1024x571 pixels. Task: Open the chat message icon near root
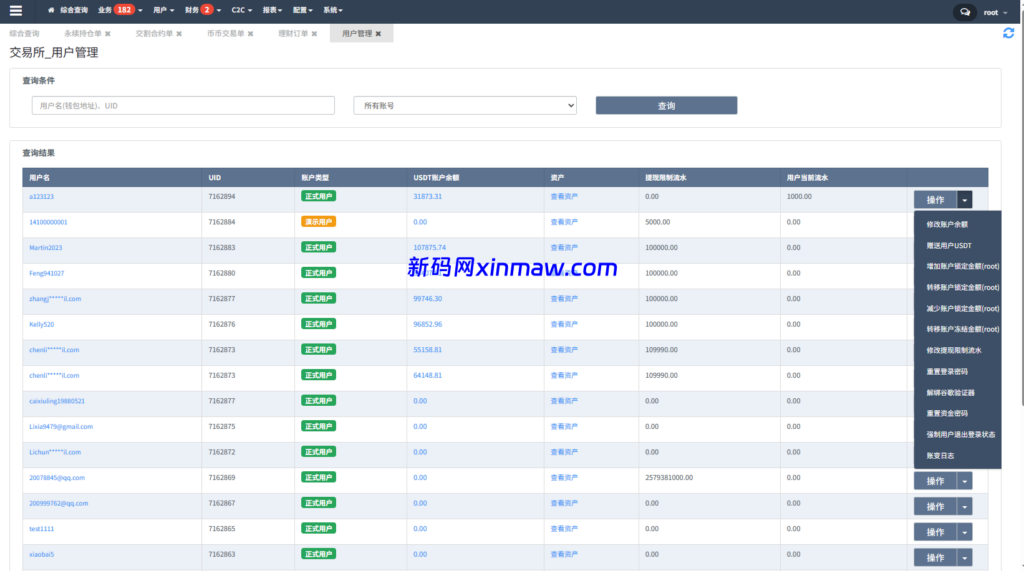(x=965, y=12)
